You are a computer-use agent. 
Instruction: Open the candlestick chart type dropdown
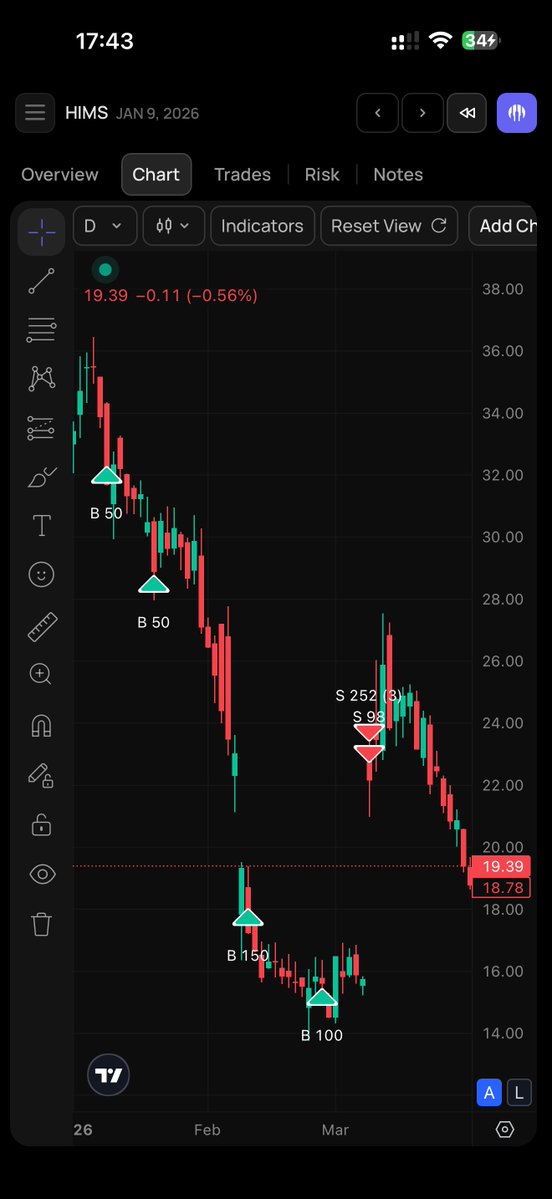174,226
